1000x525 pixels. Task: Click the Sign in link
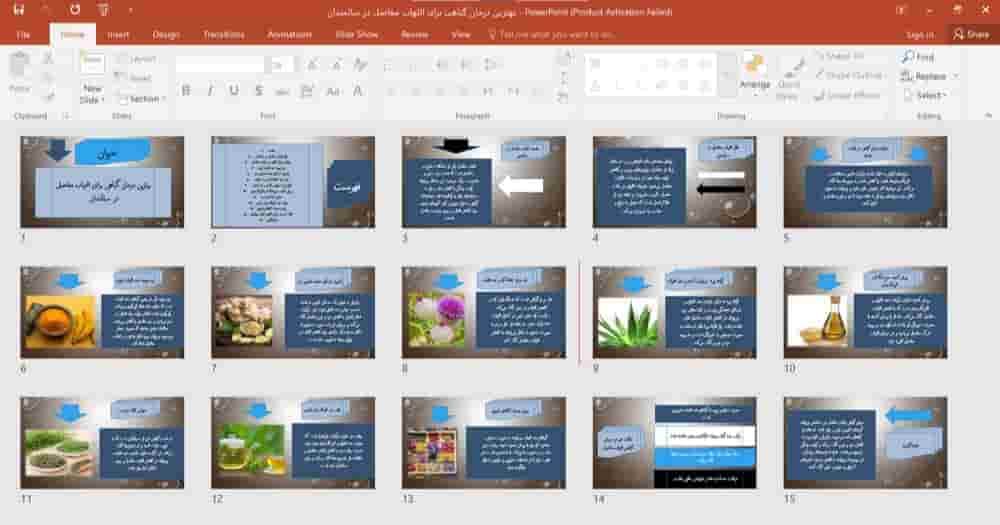[x=920, y=34]
